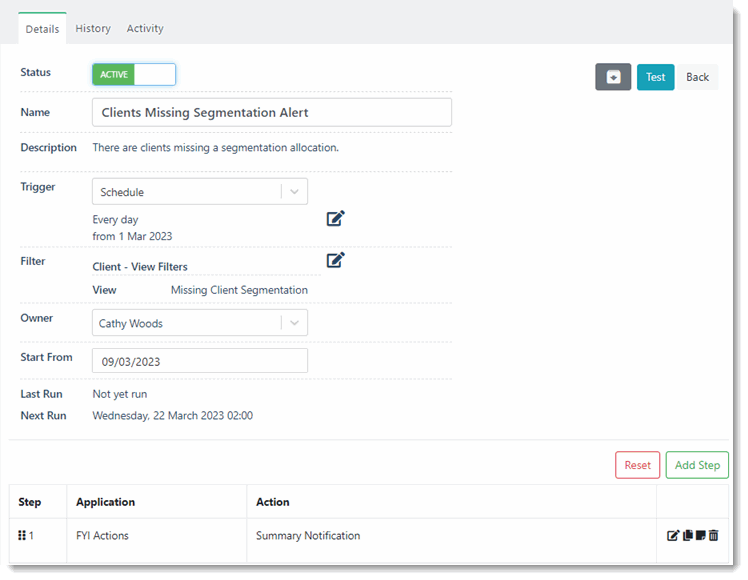The image size is (748, 580).
Task: Click the Back button
Action: point(697,77)
